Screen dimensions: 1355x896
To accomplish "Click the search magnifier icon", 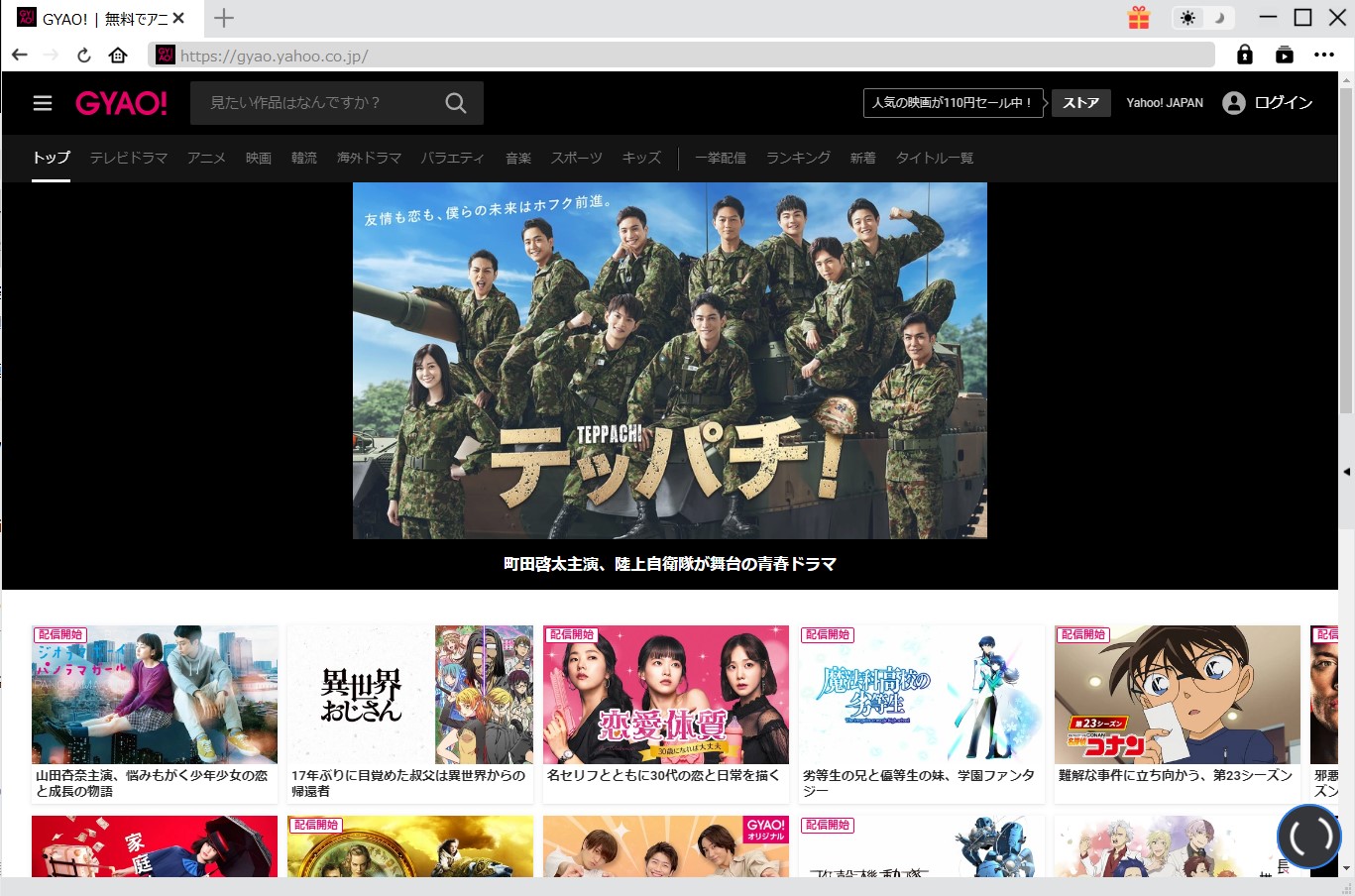I will tap(455, 103).
